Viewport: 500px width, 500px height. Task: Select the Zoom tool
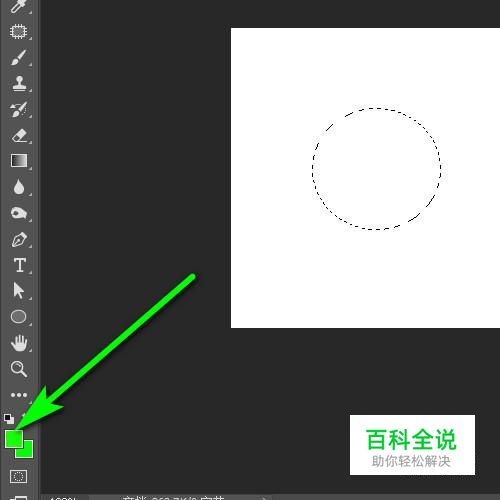pyautogui.click(x=19, y=369)
